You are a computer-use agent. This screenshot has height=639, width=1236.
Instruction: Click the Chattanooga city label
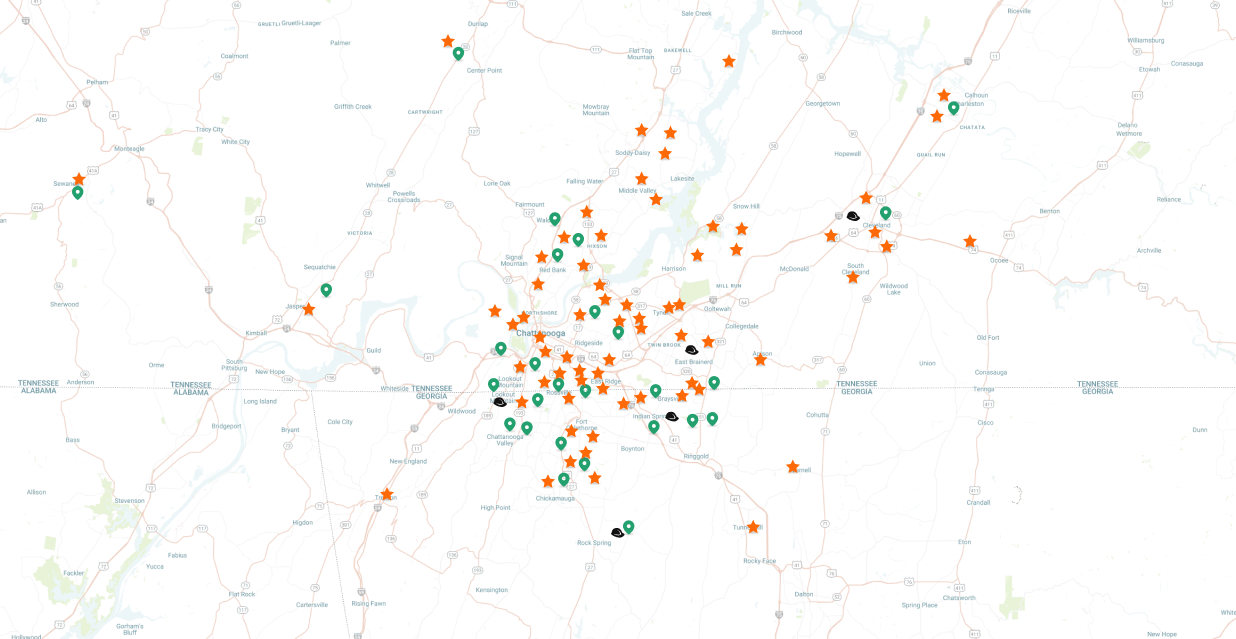click(540, 333)
